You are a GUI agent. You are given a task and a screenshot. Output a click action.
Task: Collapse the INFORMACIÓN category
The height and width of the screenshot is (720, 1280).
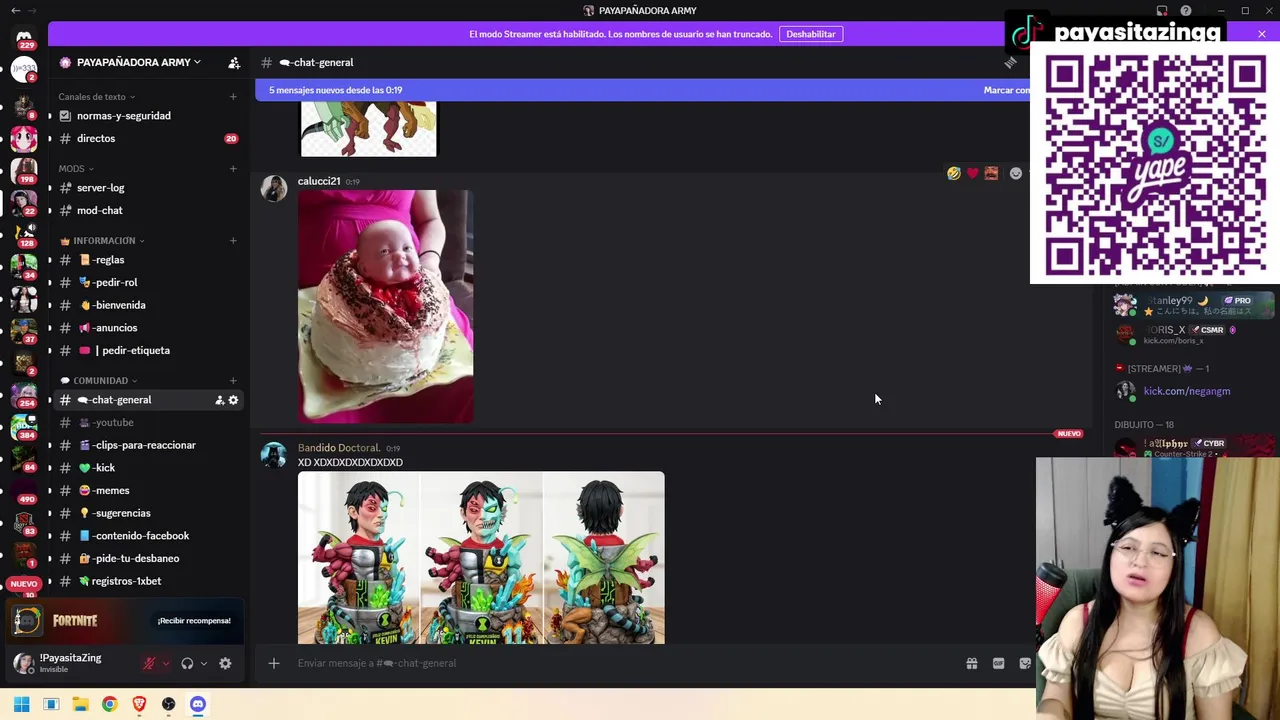click(102, 240)
